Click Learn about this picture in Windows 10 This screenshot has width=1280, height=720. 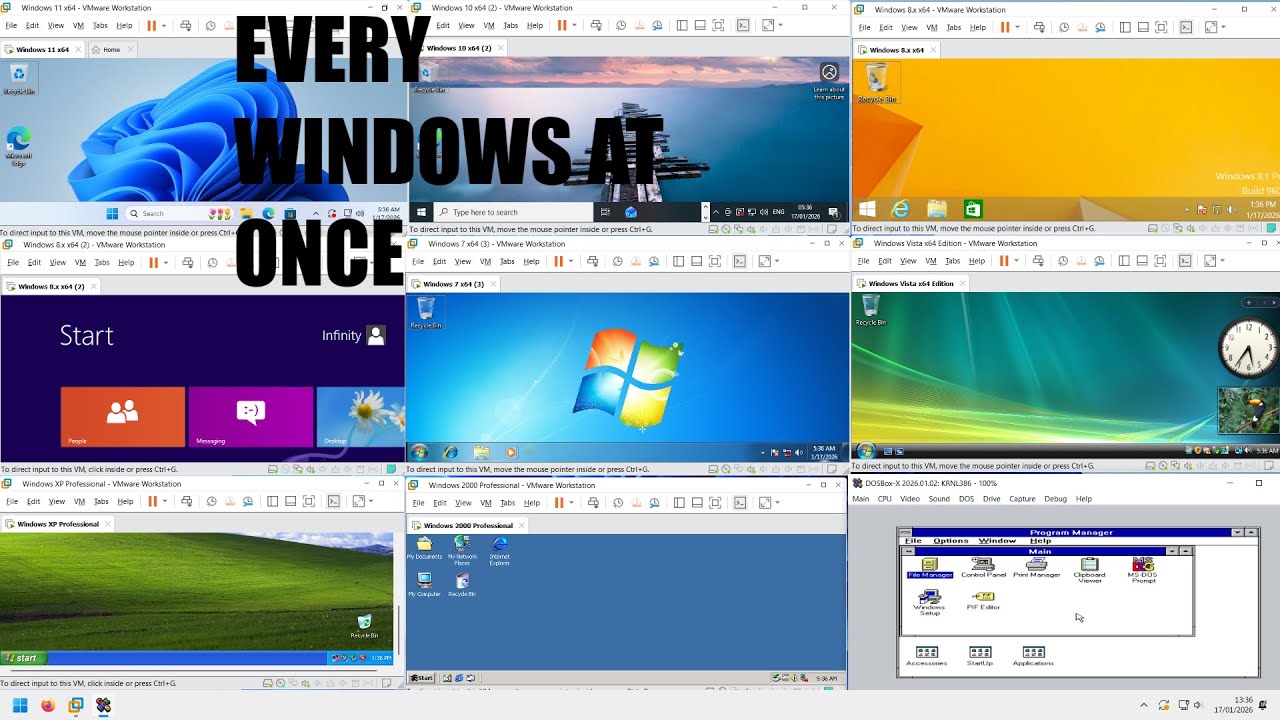(829, 81)
